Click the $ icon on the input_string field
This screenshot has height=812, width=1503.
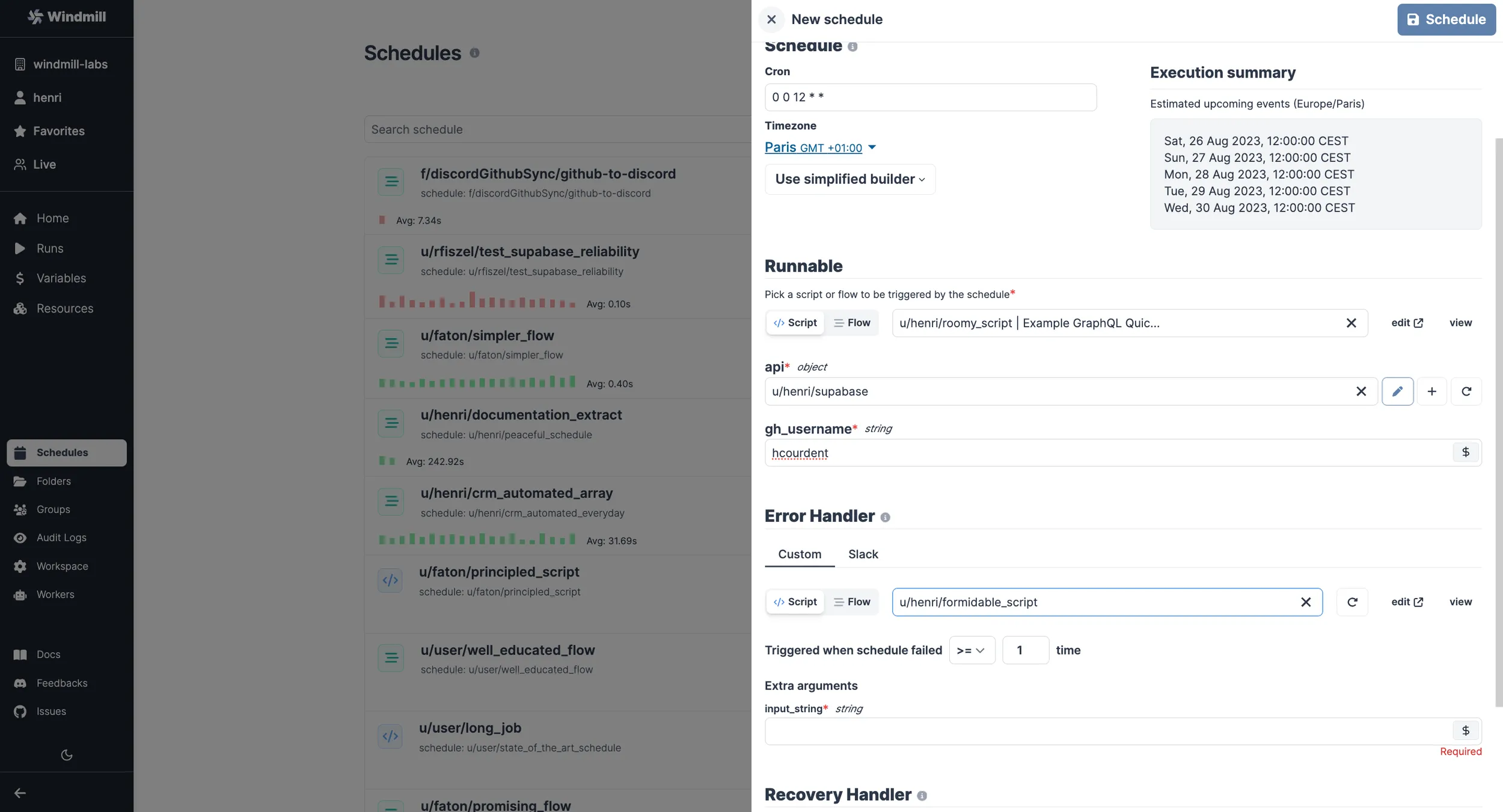(1466, 730)
